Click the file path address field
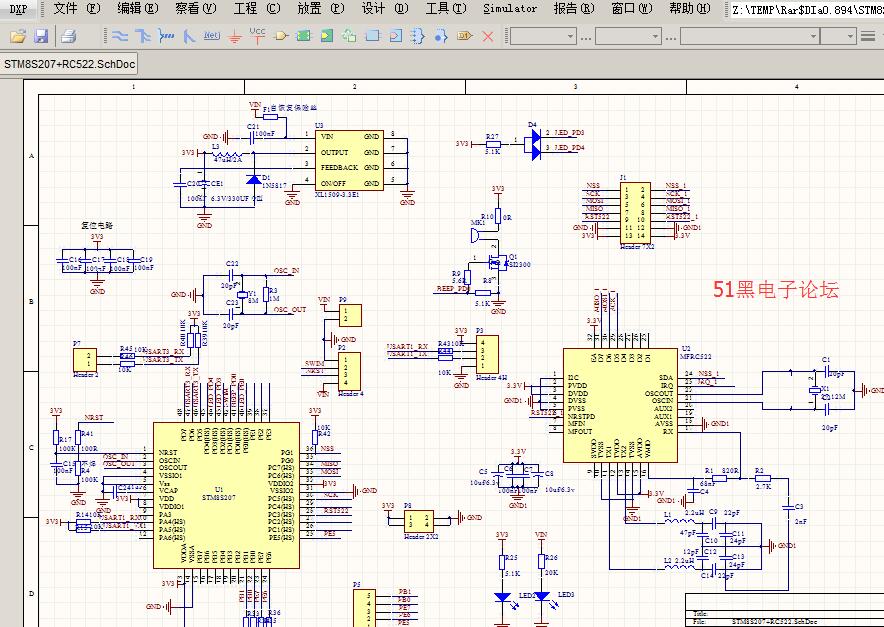Screen dimensions: 884x627 pos(806,10)
